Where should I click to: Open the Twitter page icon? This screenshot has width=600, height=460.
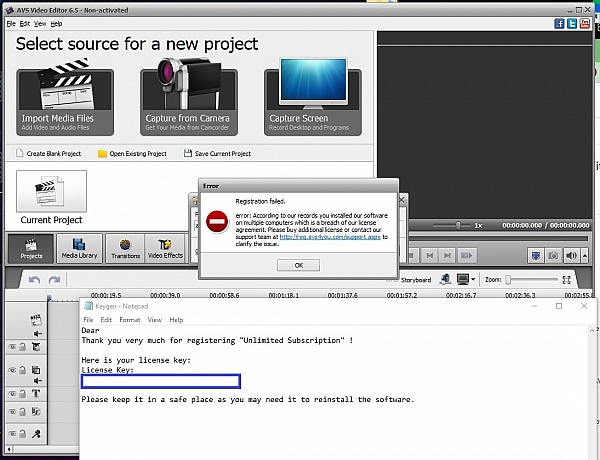click(x=572, y=24)
